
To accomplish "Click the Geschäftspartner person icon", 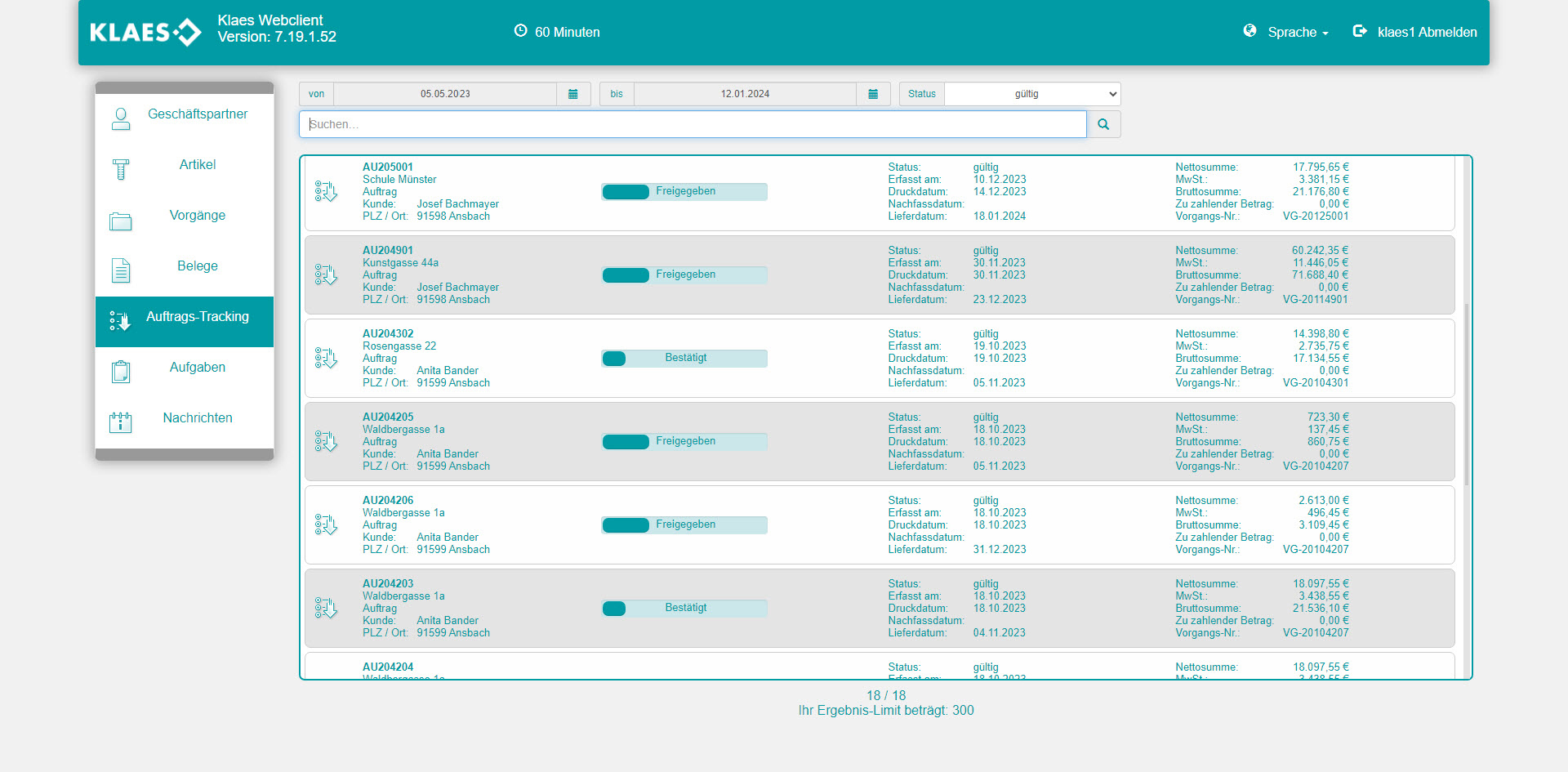I will pos(121,119).
